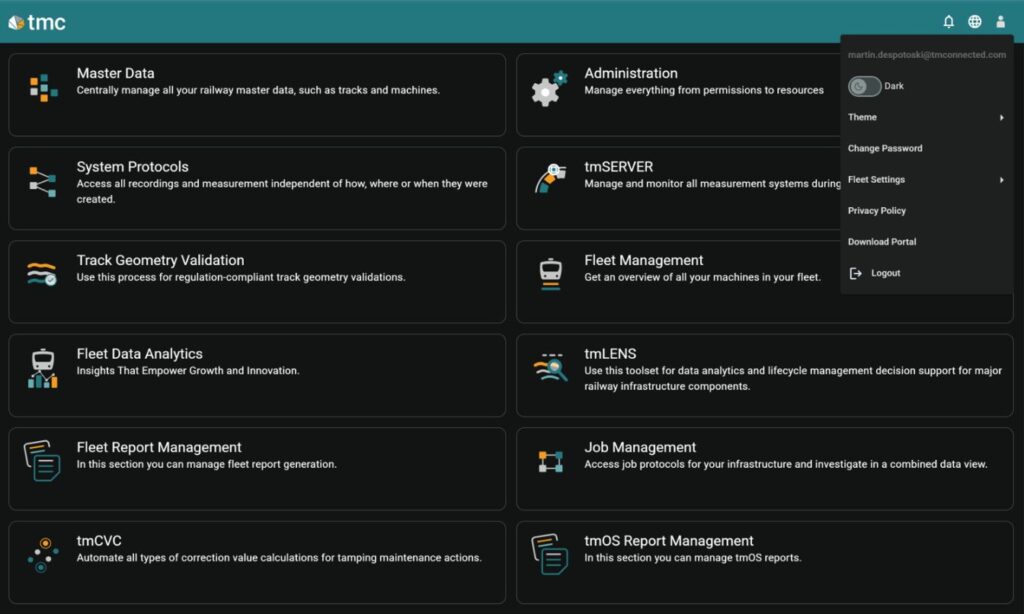
Task: Open the tmOS Report Management title
Action: coord(668,541)
